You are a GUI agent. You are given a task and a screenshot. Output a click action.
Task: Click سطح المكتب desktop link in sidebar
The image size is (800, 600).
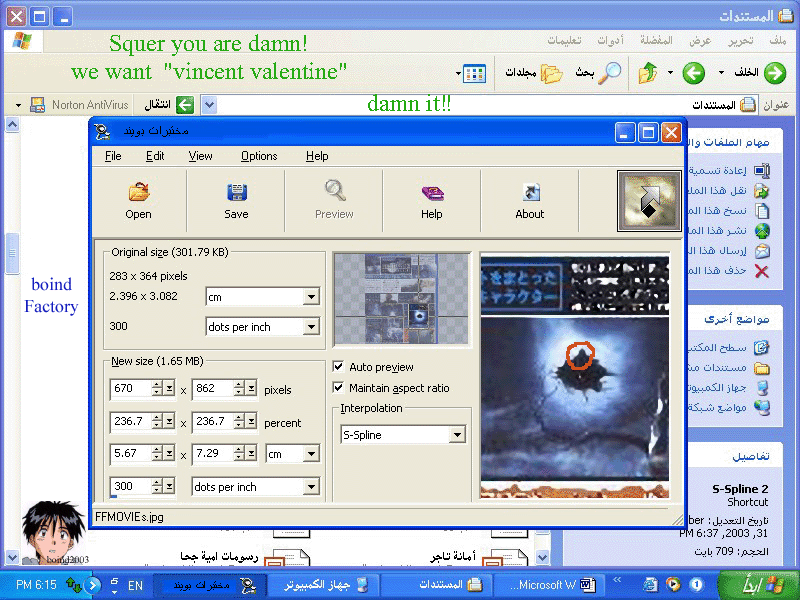pyautogui.click(x=716, y=348)
